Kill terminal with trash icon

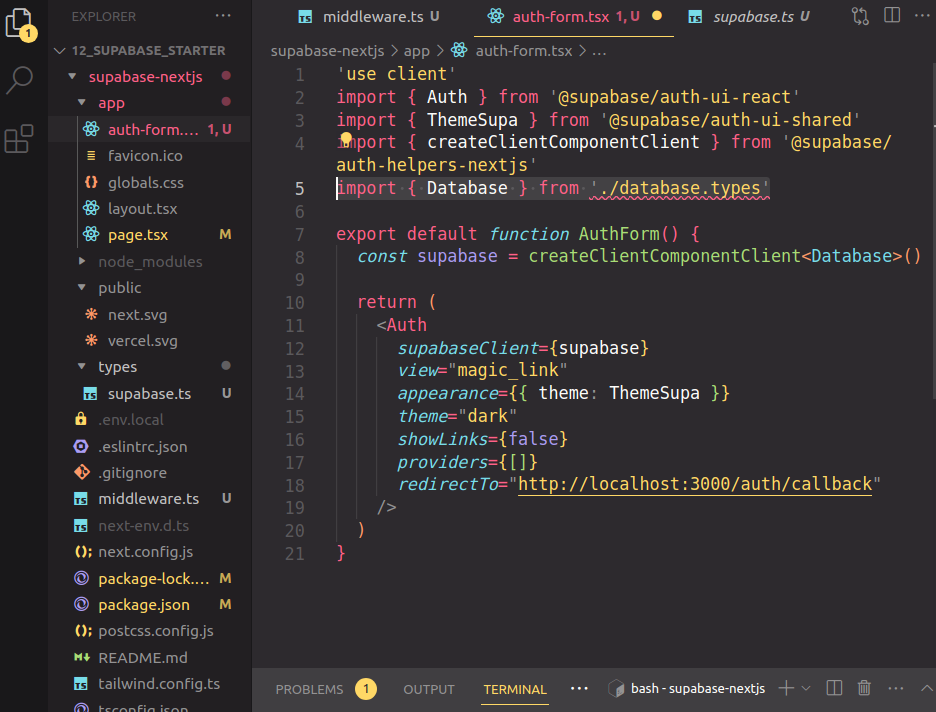pos(864,688)
